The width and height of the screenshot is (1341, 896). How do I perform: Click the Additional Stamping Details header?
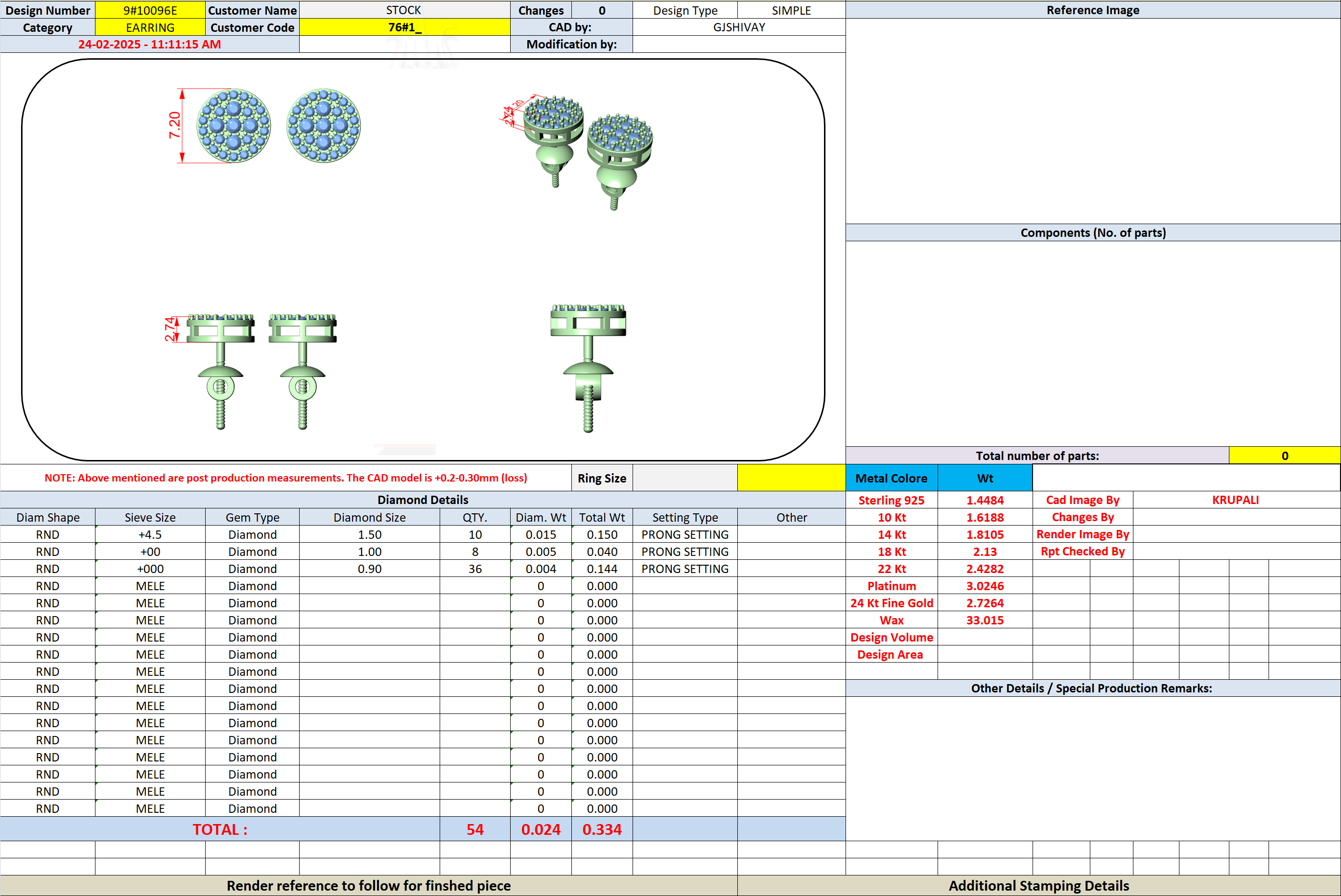[1038, 886]
